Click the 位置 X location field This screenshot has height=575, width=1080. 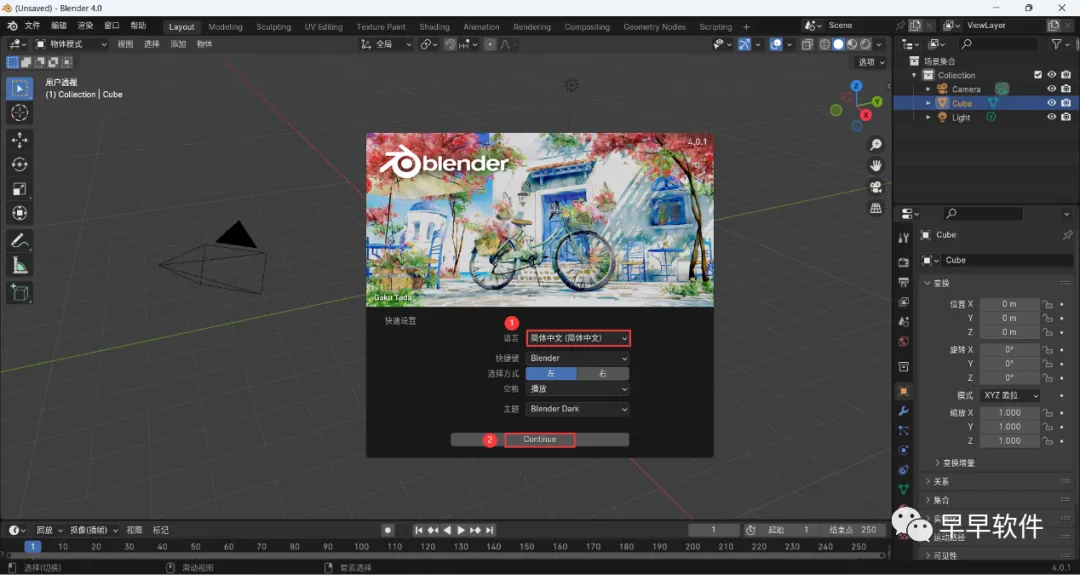click(x=1010, y=304)
